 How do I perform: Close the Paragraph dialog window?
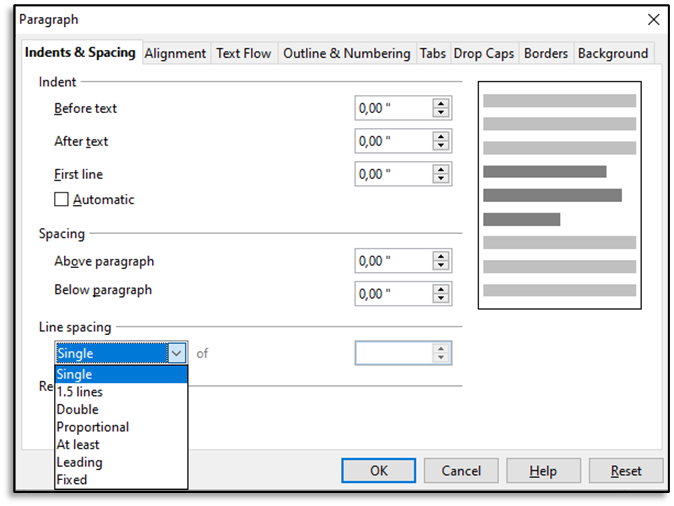tap(654, 19)
